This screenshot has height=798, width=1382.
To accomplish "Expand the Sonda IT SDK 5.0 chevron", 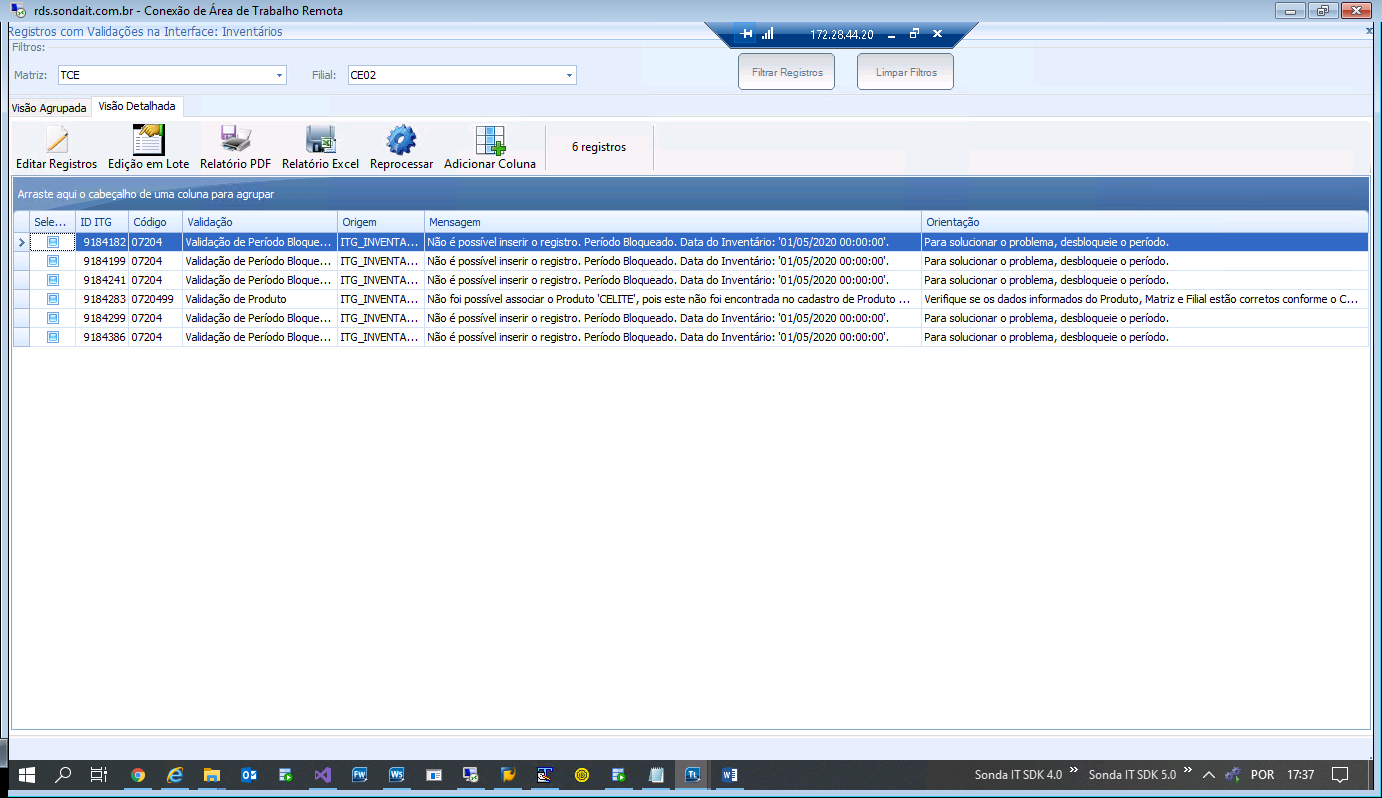I will click(1187, 771).
